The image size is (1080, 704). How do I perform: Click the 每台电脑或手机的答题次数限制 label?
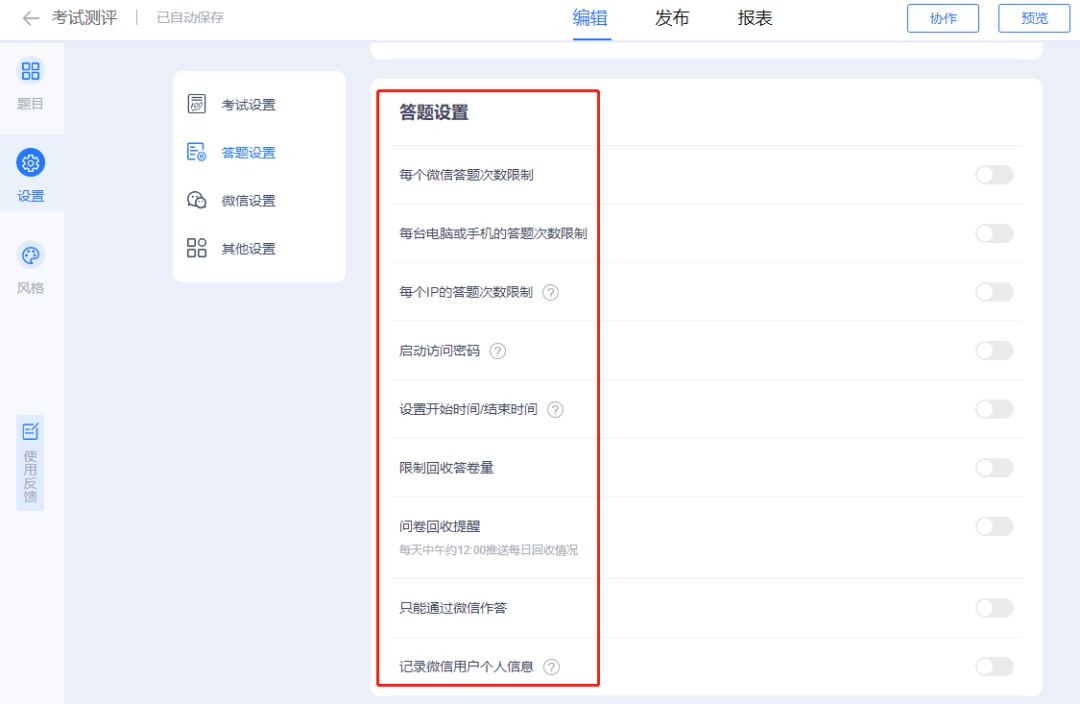493,234
